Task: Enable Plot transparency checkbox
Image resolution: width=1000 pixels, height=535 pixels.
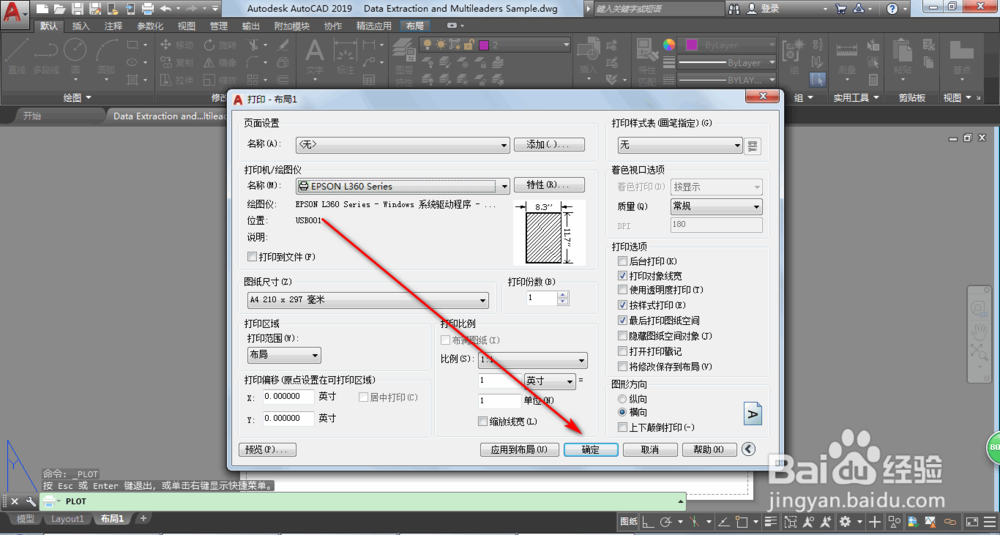Action: point(623,290)
